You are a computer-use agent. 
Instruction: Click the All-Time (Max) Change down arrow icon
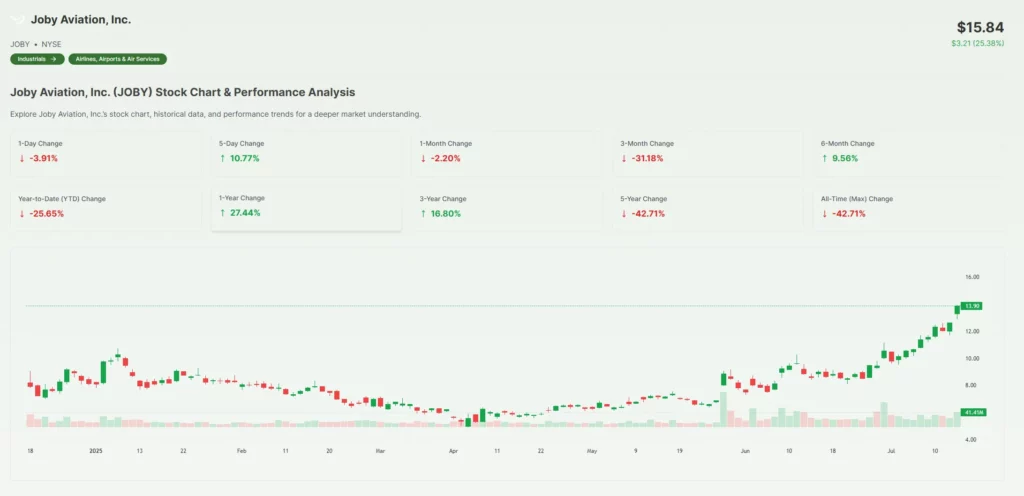(x=824, y=213)
